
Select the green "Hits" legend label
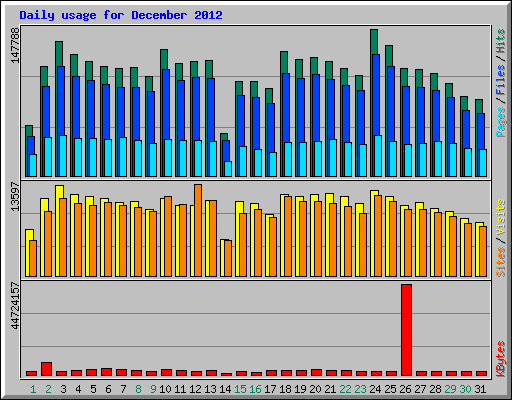(x=501, y=41)
